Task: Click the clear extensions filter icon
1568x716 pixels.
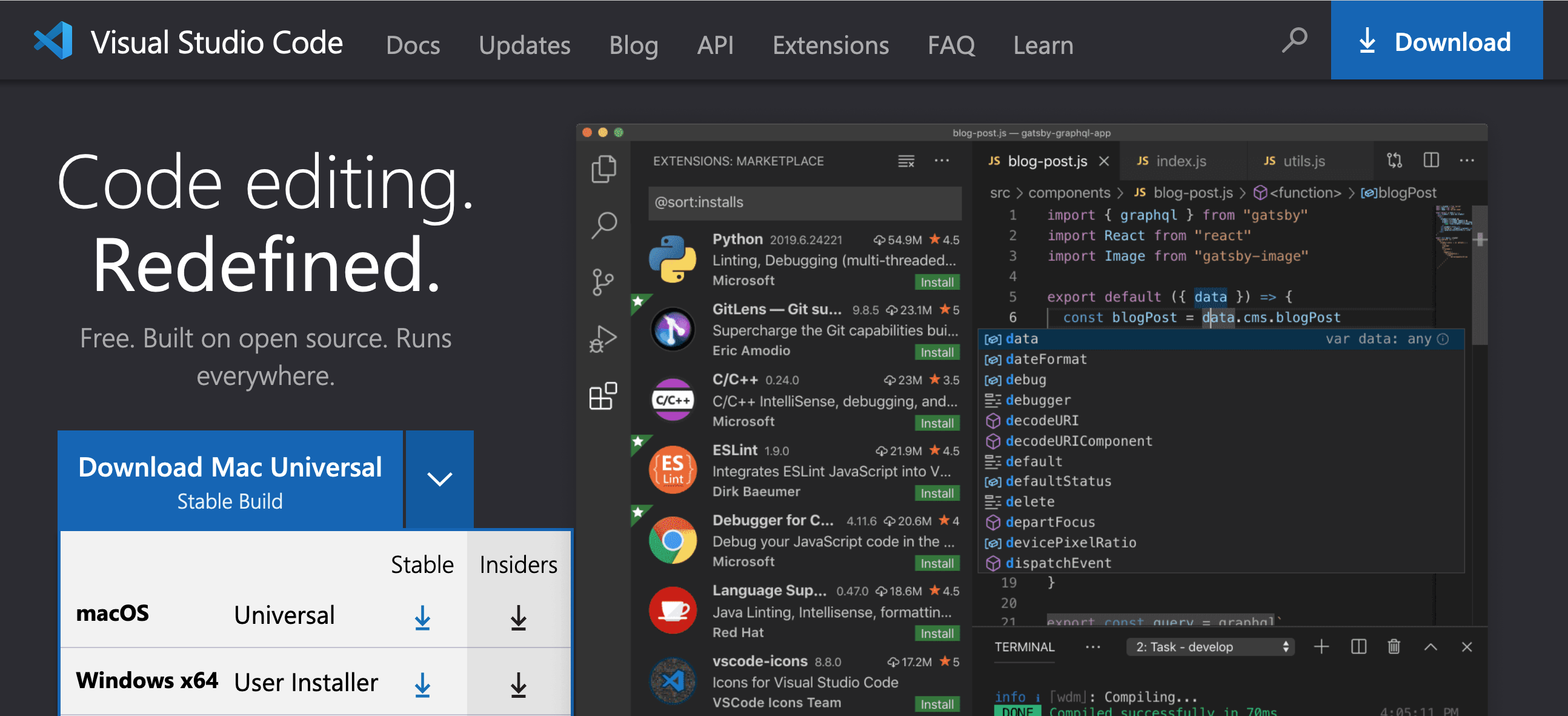Action: tap(906, 161)
